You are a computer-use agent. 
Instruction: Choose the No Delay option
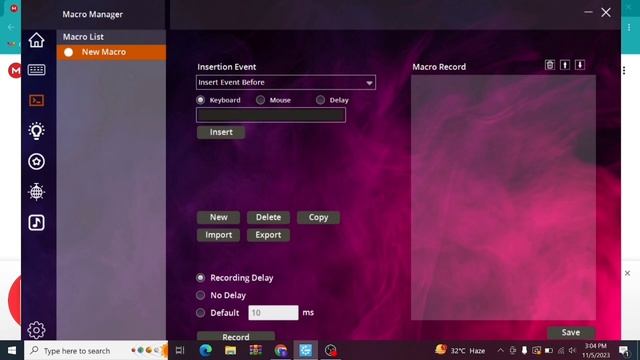click(200, 295)
